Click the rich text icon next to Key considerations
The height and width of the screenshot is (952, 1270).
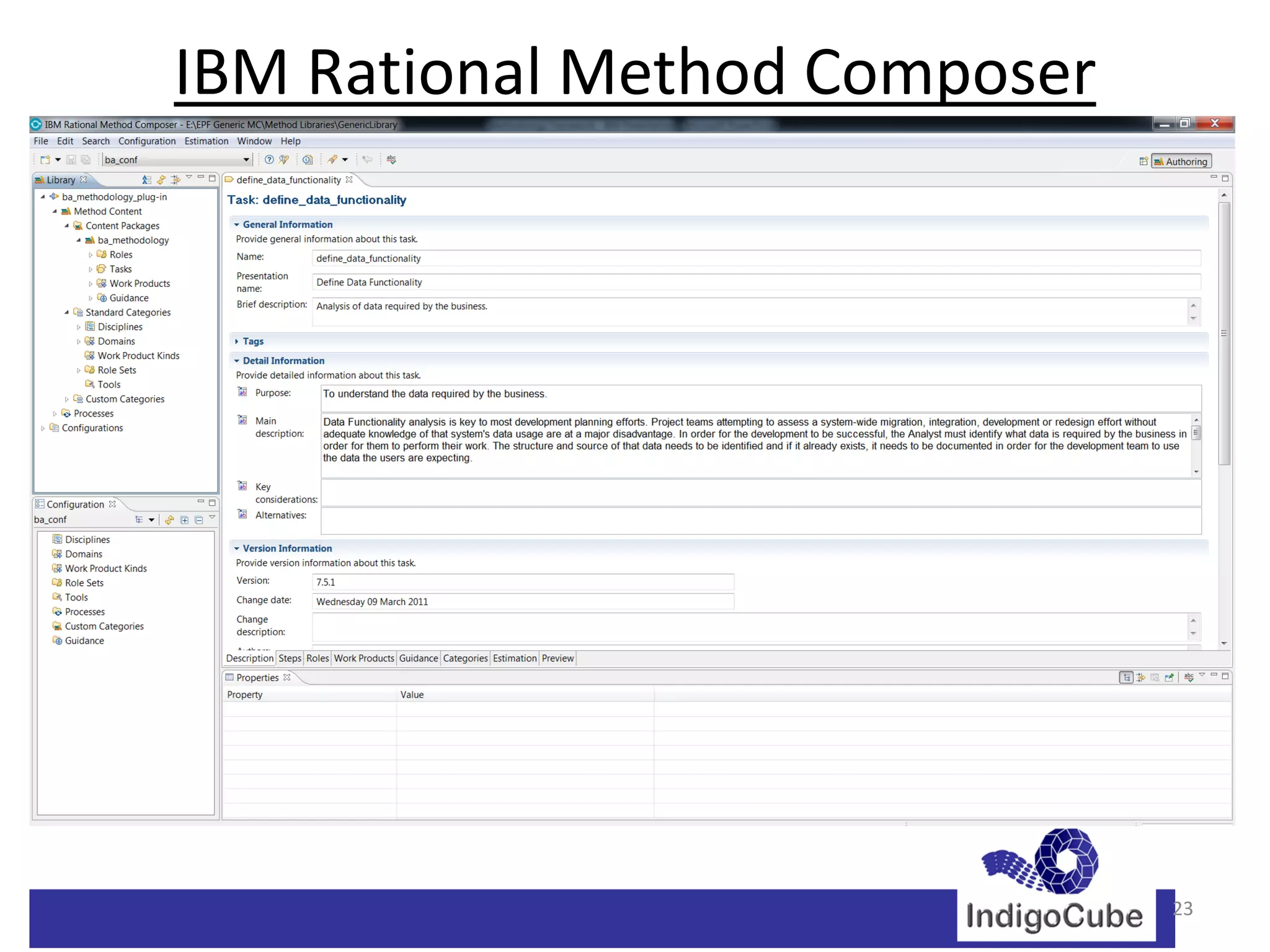click(242, 486)
